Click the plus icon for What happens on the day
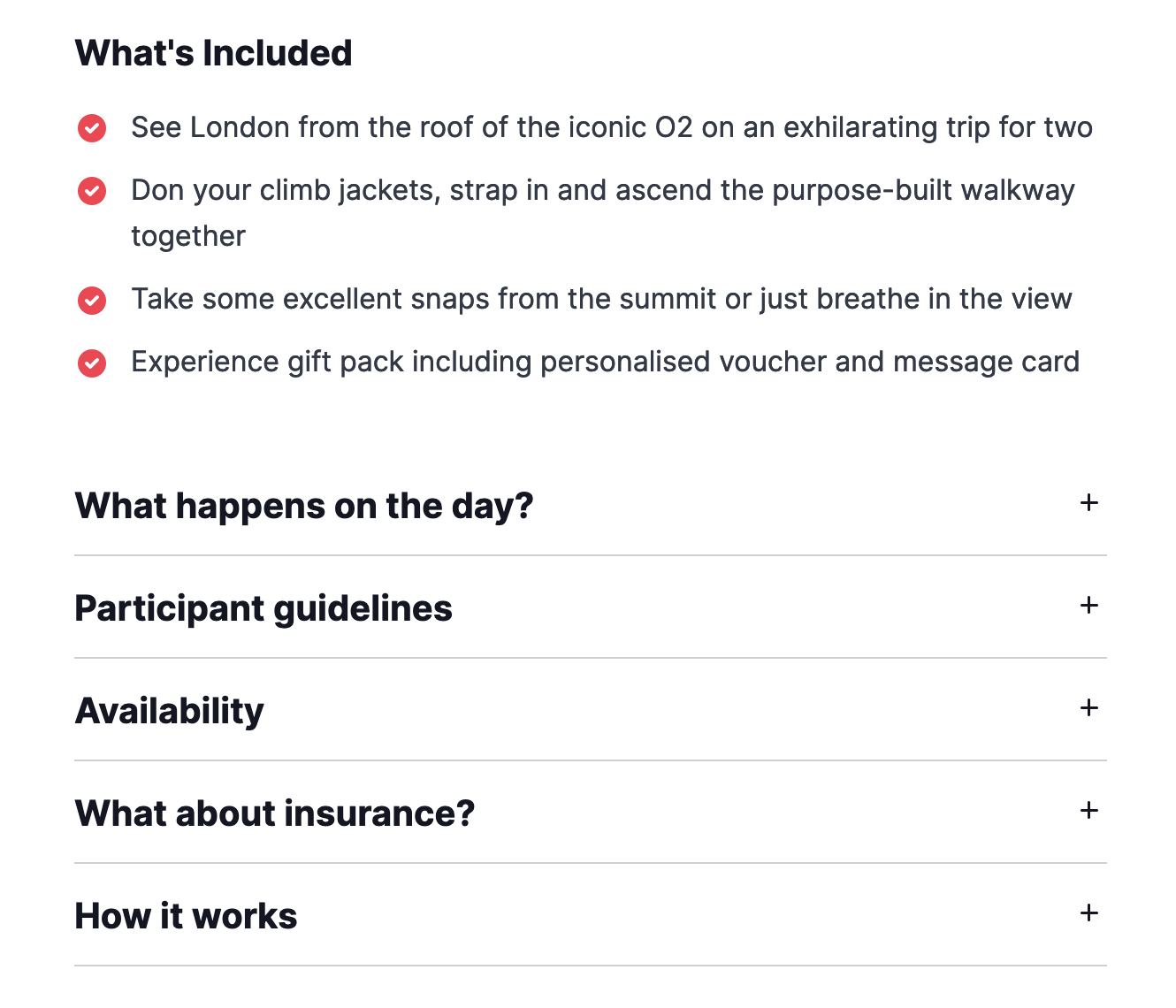Screen dimensions: 1176x1008 pos(1089,503)
